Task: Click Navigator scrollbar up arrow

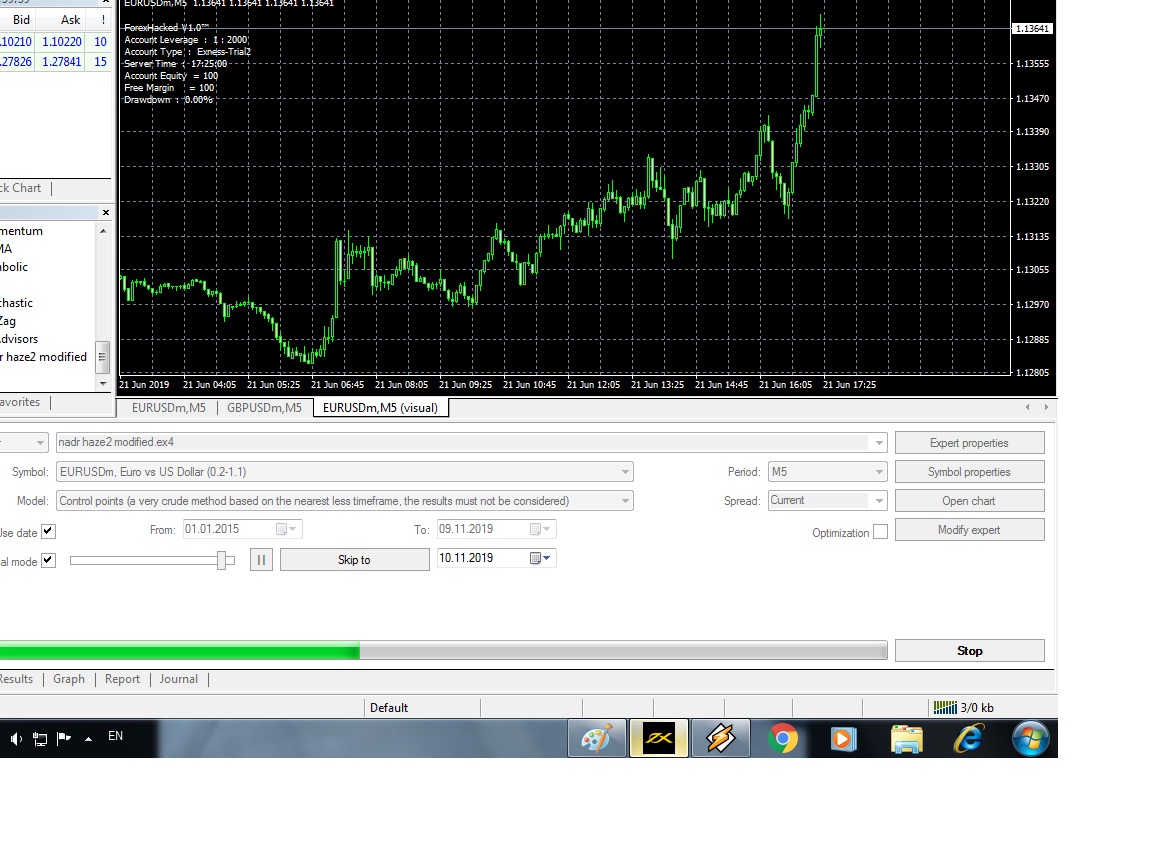Action: pos(103,231)
